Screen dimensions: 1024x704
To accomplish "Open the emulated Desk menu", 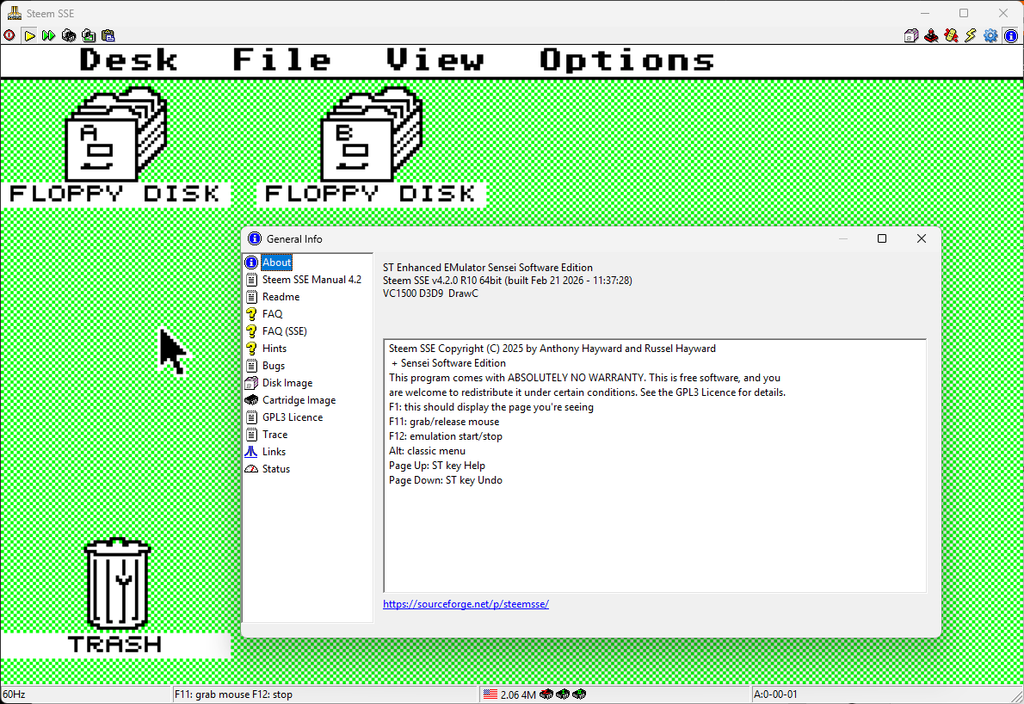I will 128,60.
